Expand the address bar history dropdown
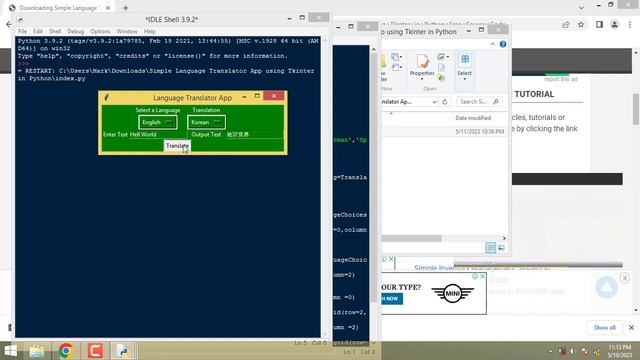The image size is (640, 360). point(434,102)
